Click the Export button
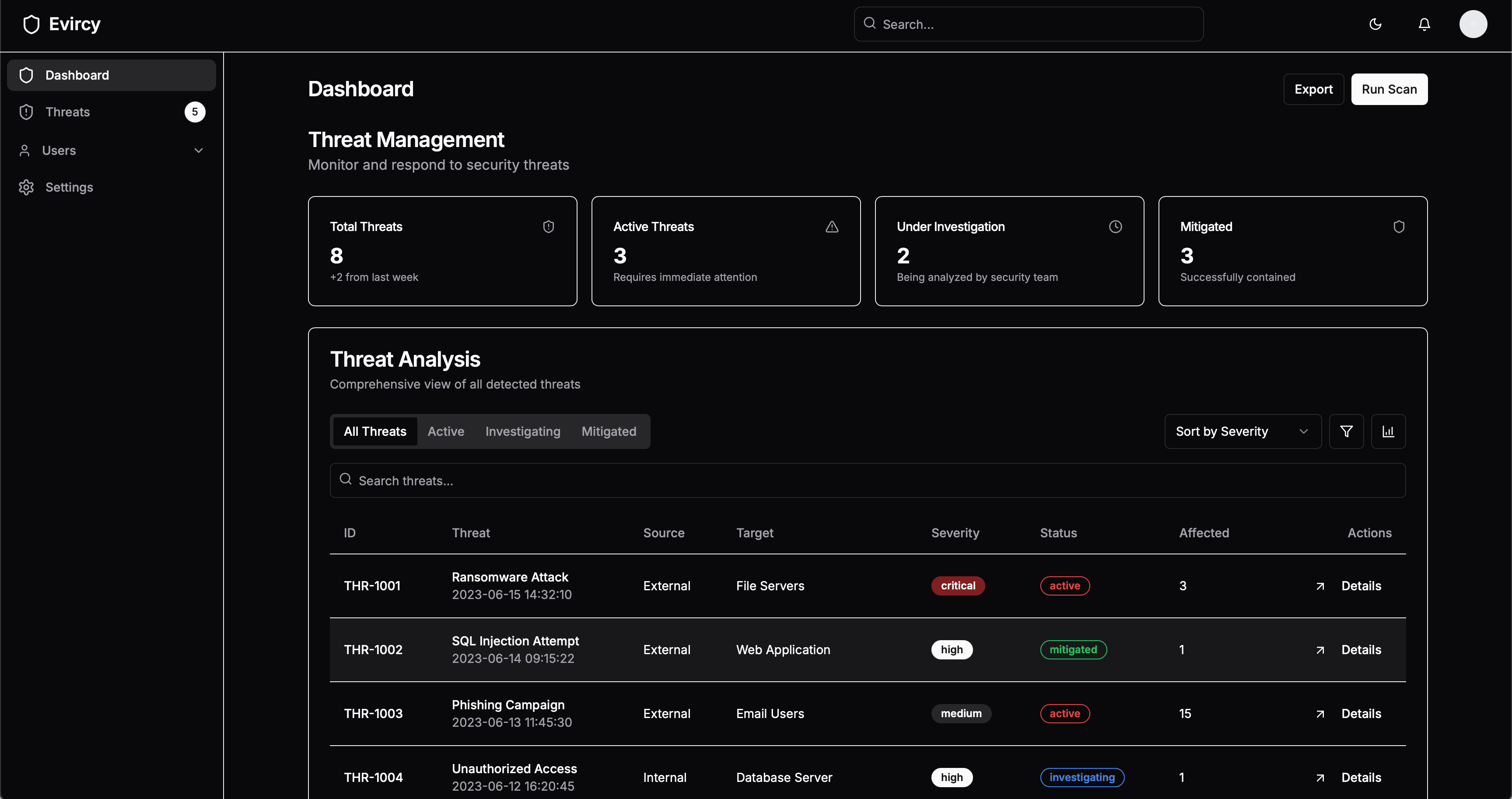The height and width of the screenshot is (799, 1512). tap(1314, 89)
